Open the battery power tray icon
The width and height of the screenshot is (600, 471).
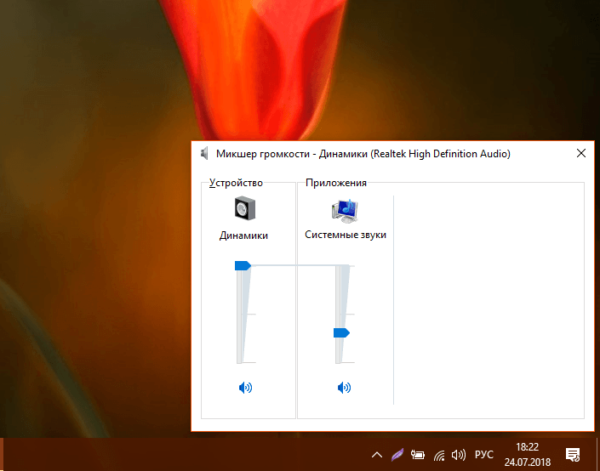tap(417, 455)
